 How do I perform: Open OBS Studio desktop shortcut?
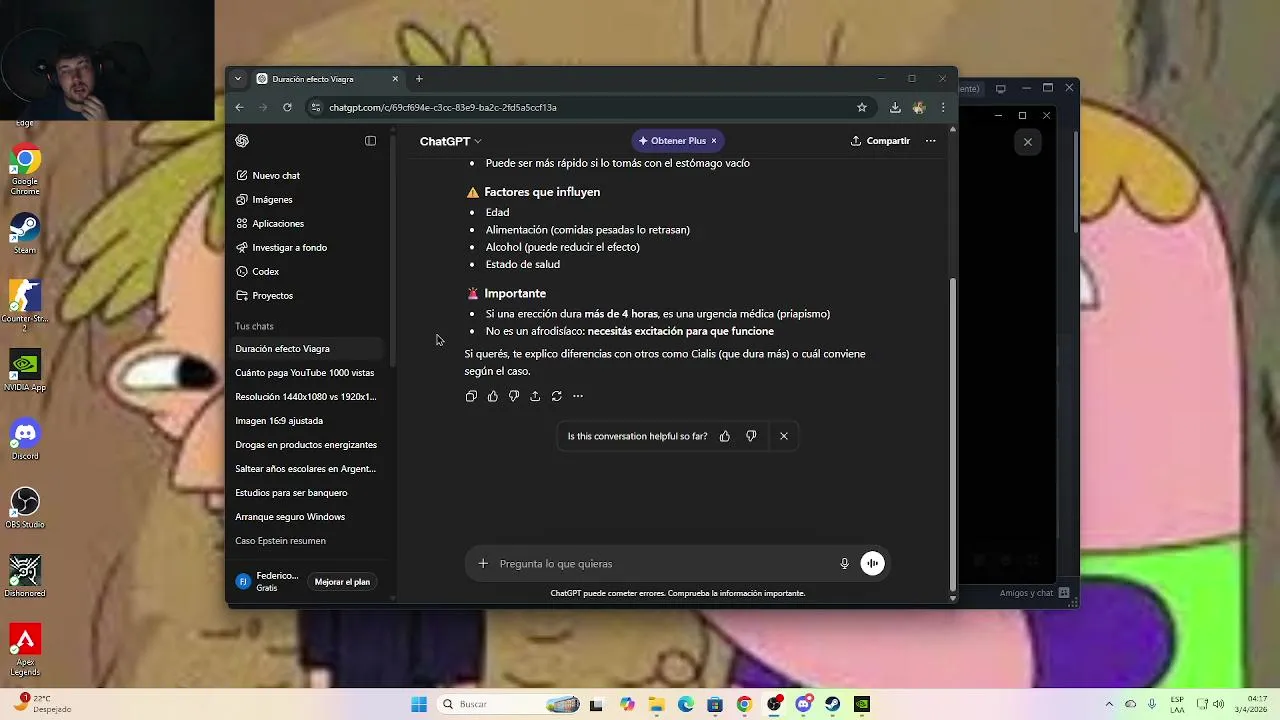coord(25,508)
